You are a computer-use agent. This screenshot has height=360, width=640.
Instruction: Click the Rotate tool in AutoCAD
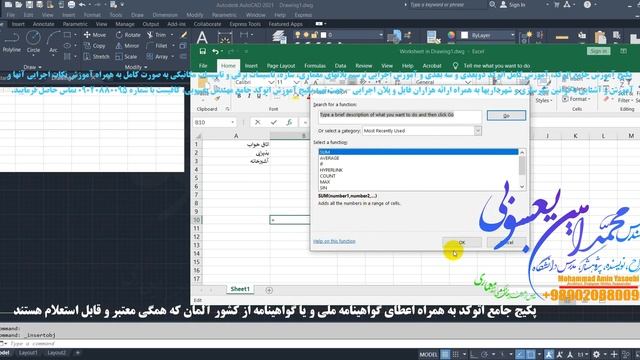tap(128, 35)
